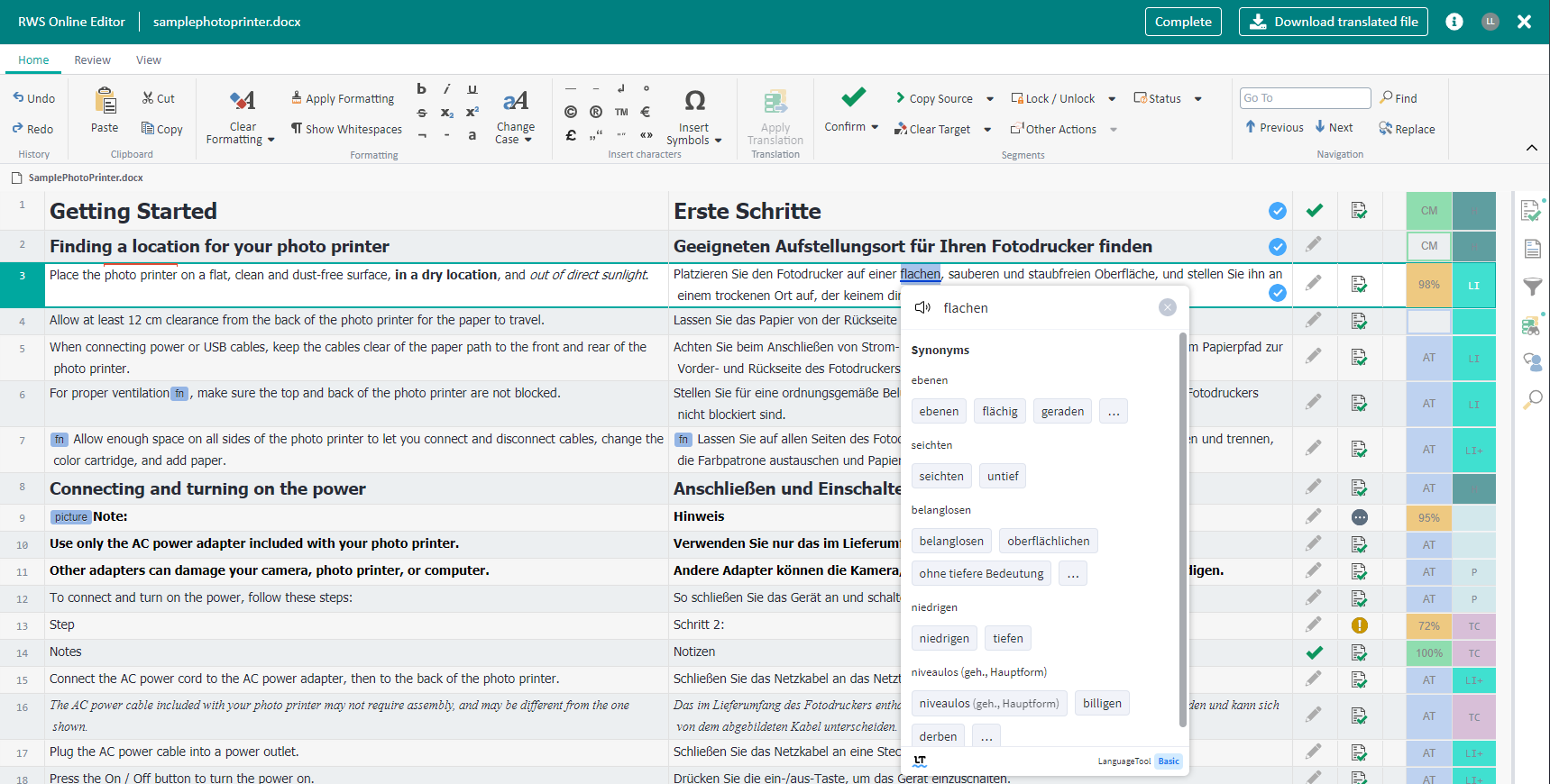The height and width of the screenshot is (784, 1550).
Task: Open the filter icon in right sidebar
Action: point(1532,287)
